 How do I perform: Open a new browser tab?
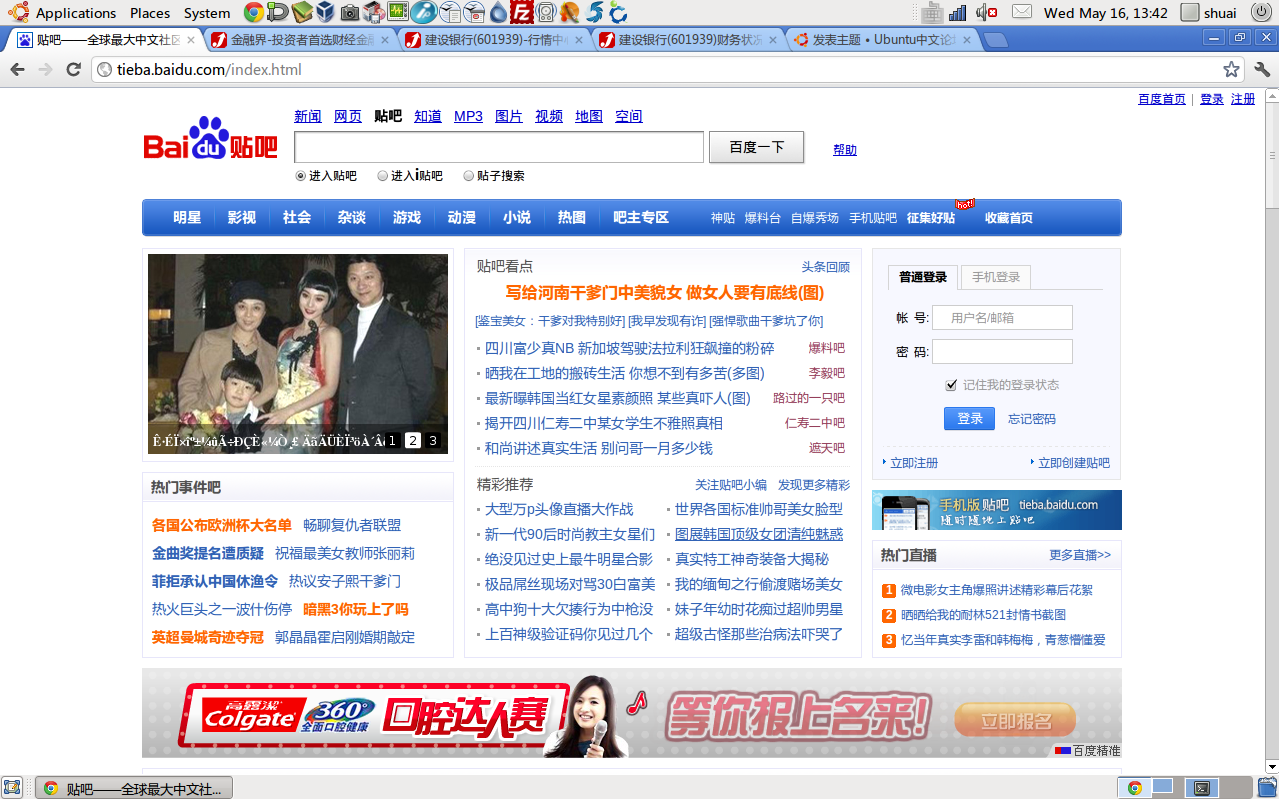click(995, 41)
